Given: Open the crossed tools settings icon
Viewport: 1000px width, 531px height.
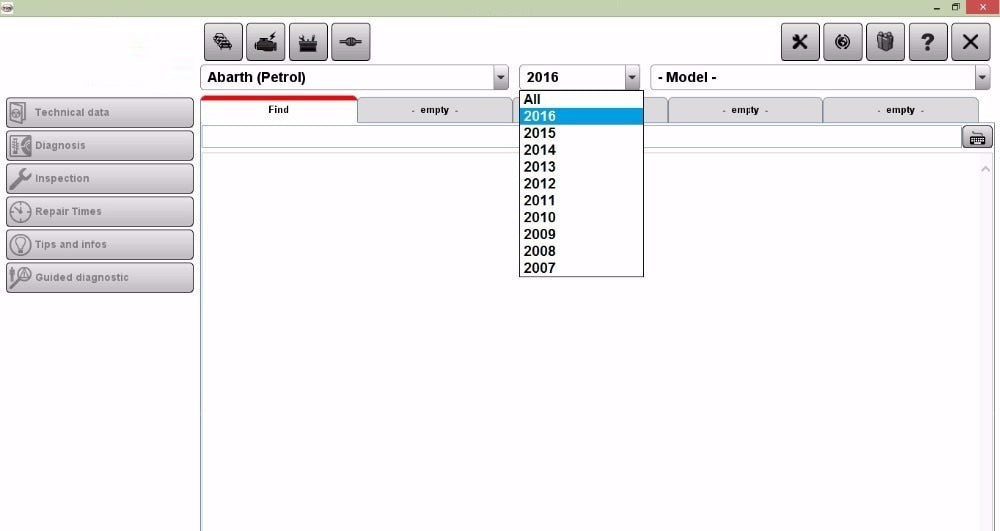Looking at the screenshot, I should [799, 42].
